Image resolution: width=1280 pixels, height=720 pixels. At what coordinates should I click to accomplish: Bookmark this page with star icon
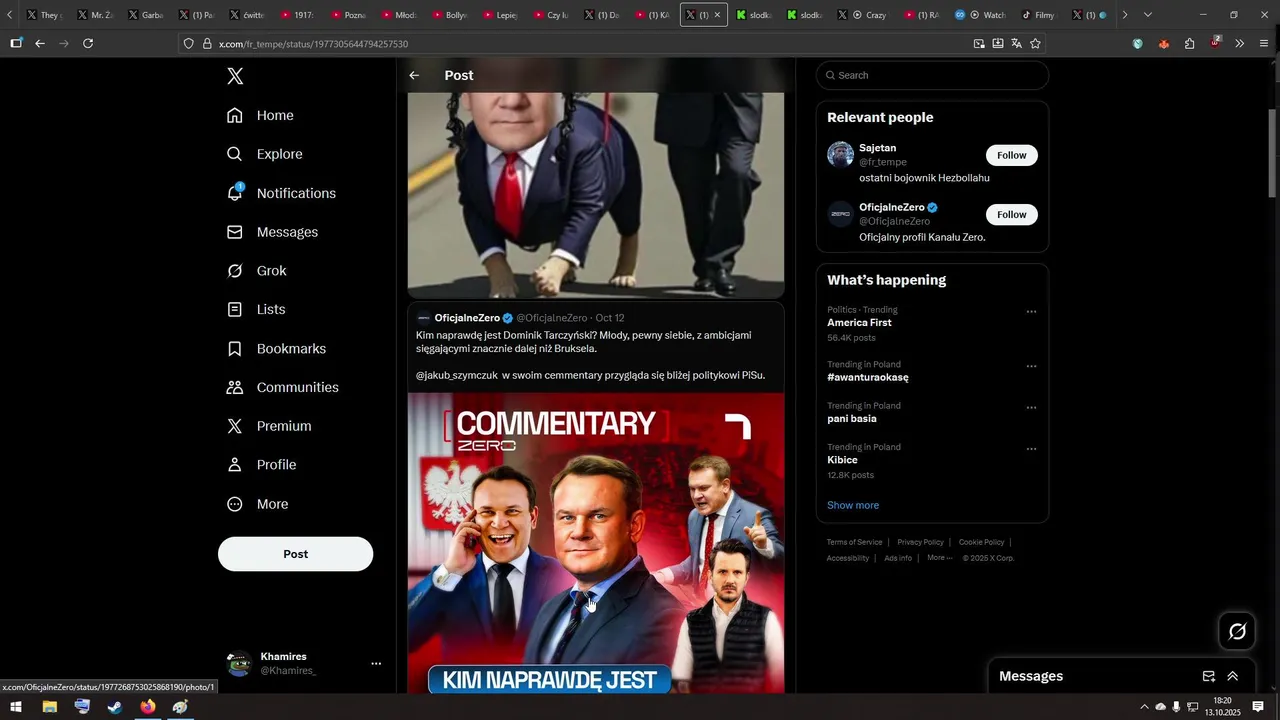(x=1035, y=43)
